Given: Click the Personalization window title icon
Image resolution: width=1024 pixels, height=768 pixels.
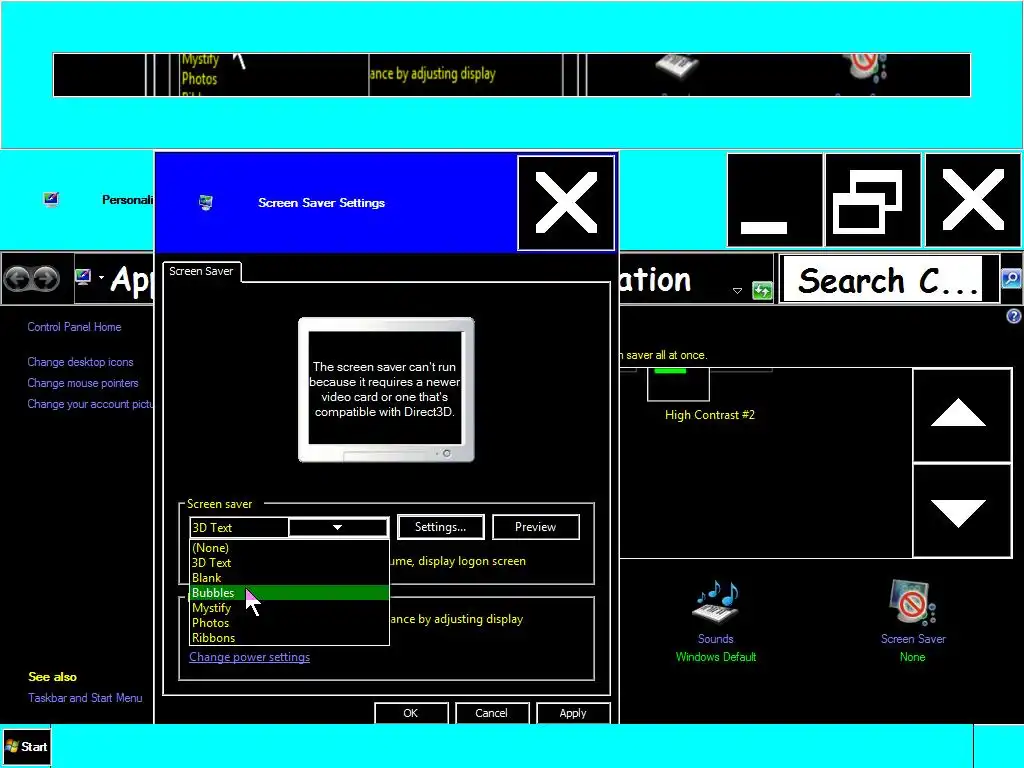Looking at the screenshot, I should 51,199.
